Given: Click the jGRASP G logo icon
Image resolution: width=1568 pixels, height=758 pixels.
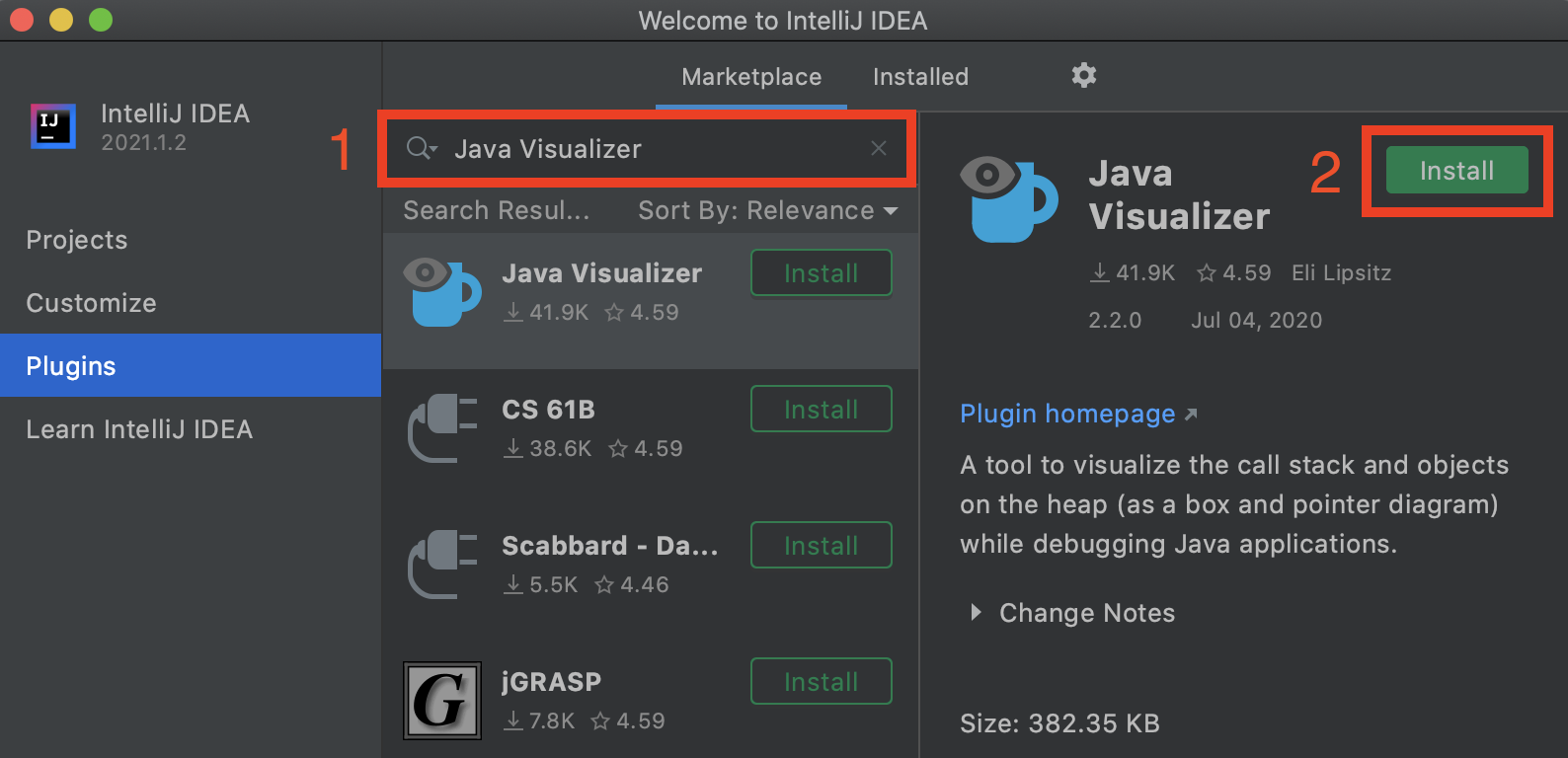Looking at the screenshot, I should tap(442, 700).
